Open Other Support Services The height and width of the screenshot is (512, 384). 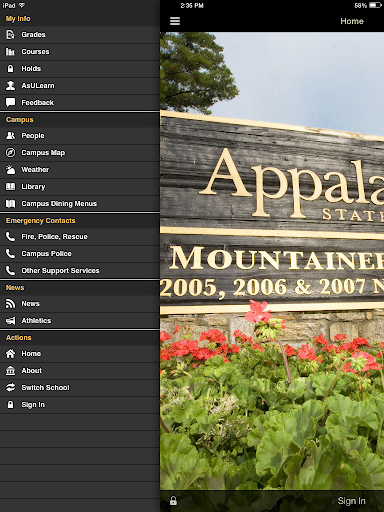pos(80,271)
